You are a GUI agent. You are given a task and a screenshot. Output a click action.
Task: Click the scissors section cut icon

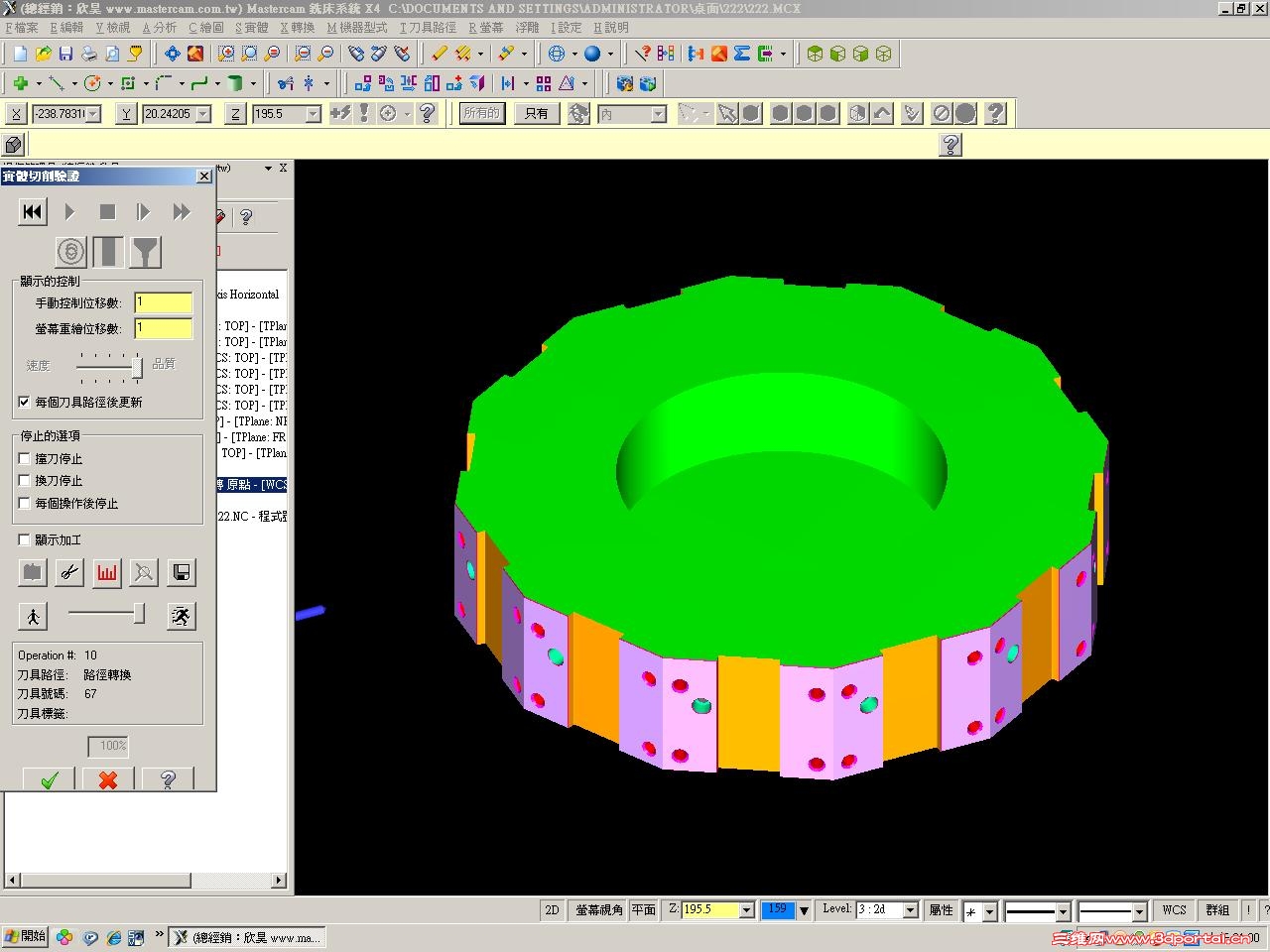tap(69, 572)
